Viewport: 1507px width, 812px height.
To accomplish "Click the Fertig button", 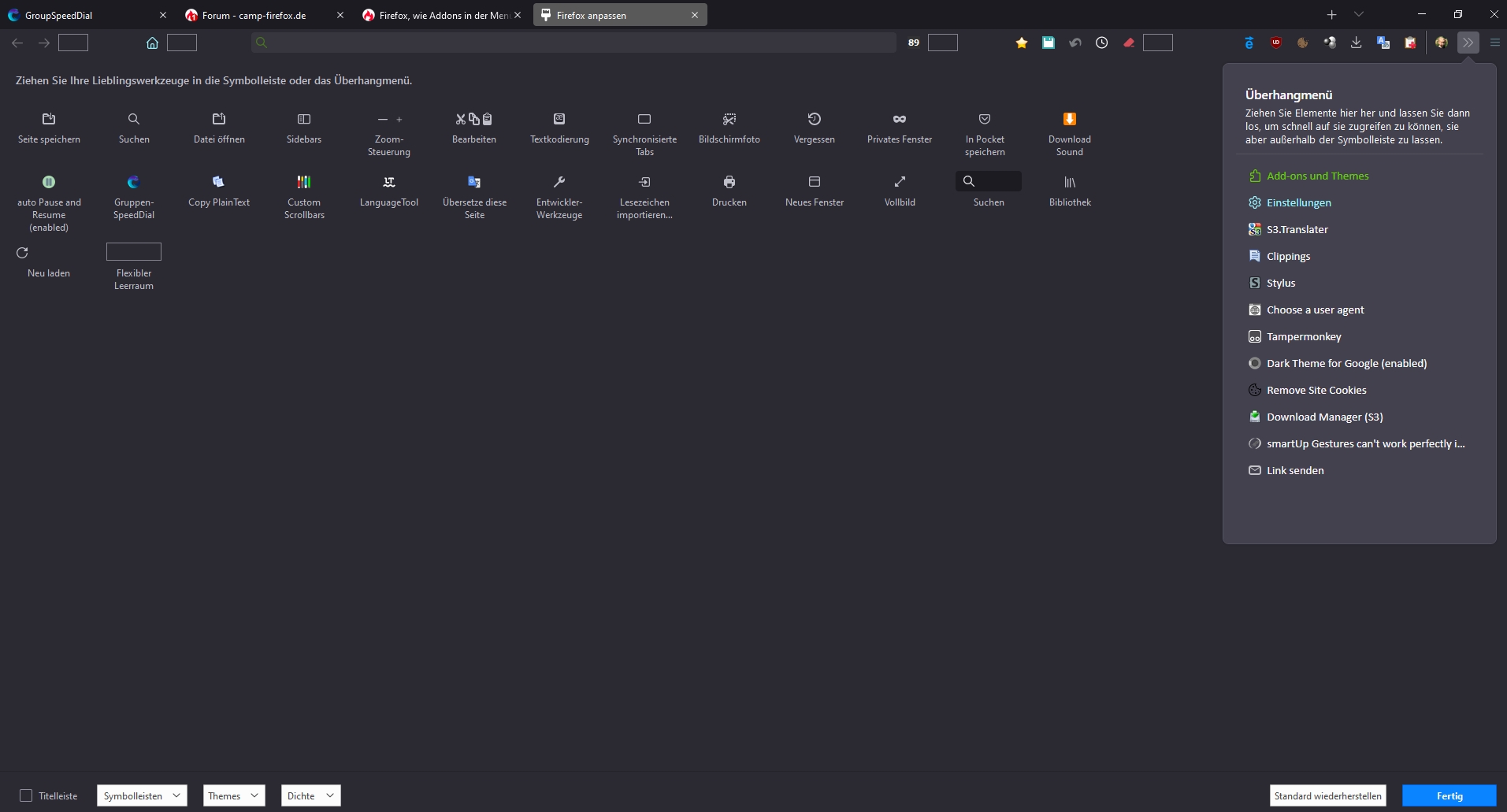I will [1449, 795].
